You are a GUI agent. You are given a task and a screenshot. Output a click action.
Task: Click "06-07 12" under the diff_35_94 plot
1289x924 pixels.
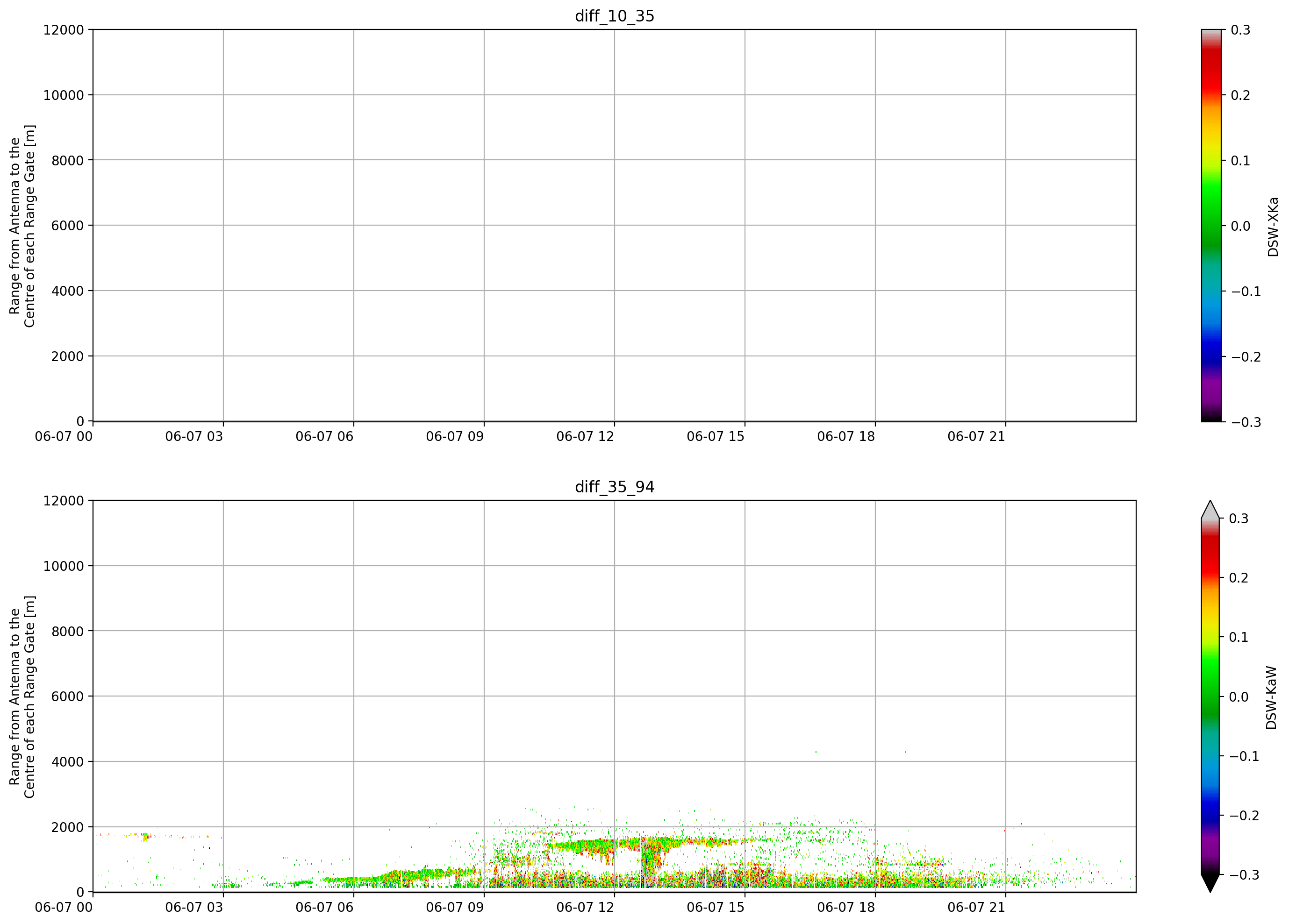pos(586,908)
